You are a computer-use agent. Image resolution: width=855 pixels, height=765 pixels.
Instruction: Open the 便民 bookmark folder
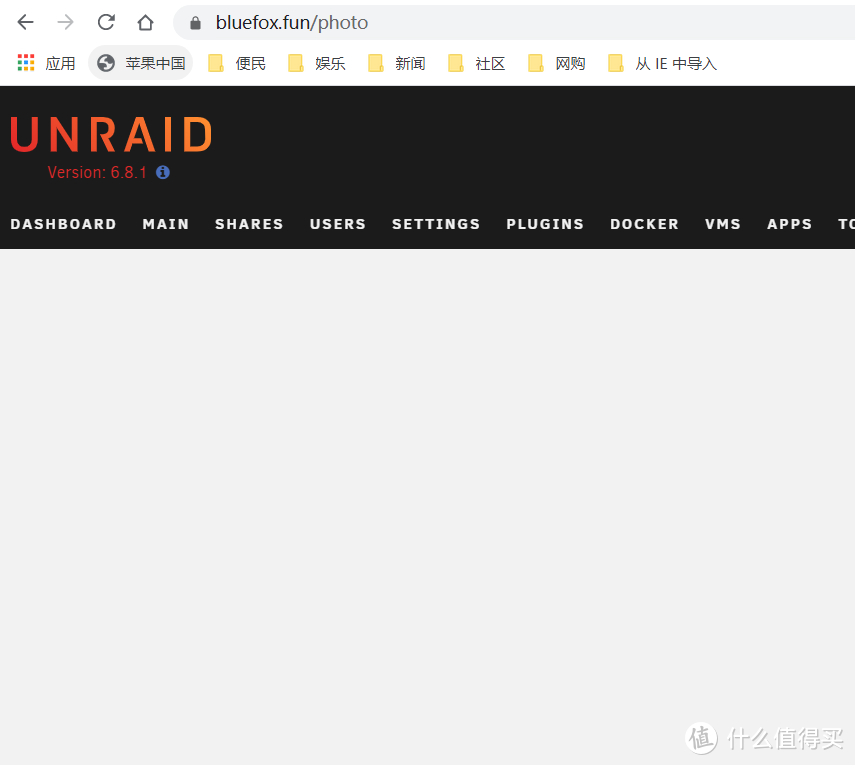pos(237,63)
